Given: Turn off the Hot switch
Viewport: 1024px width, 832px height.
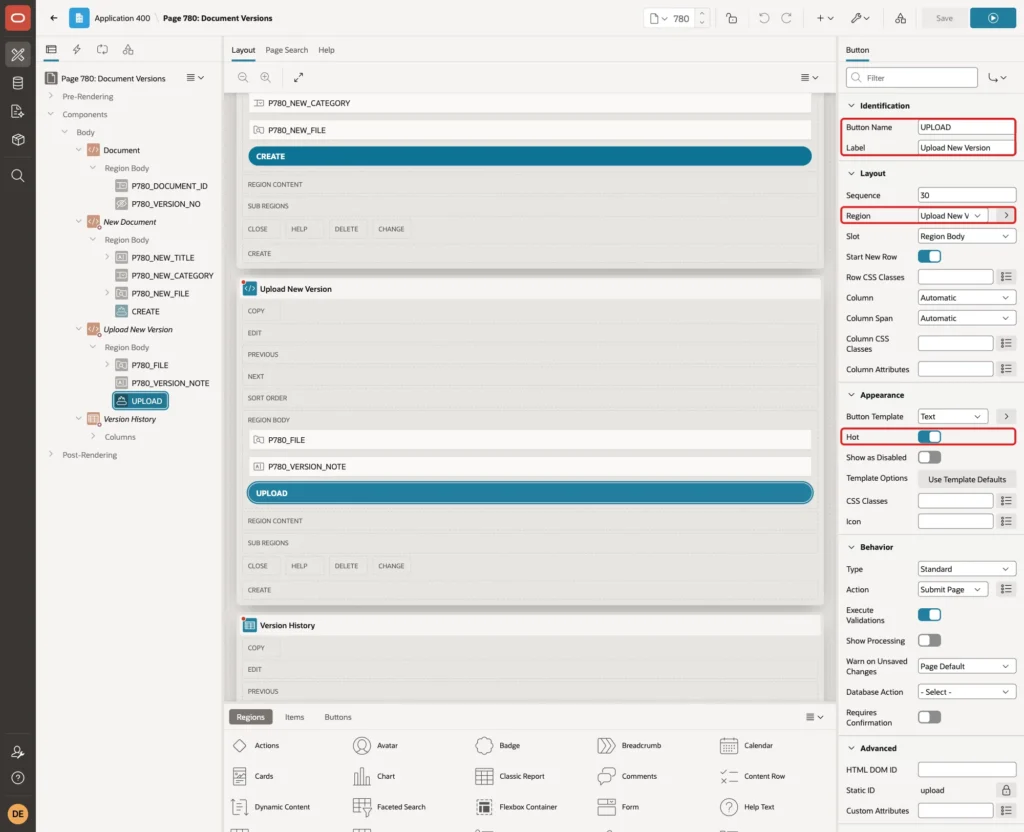Looking at the screenshot, I should (929, 437).
